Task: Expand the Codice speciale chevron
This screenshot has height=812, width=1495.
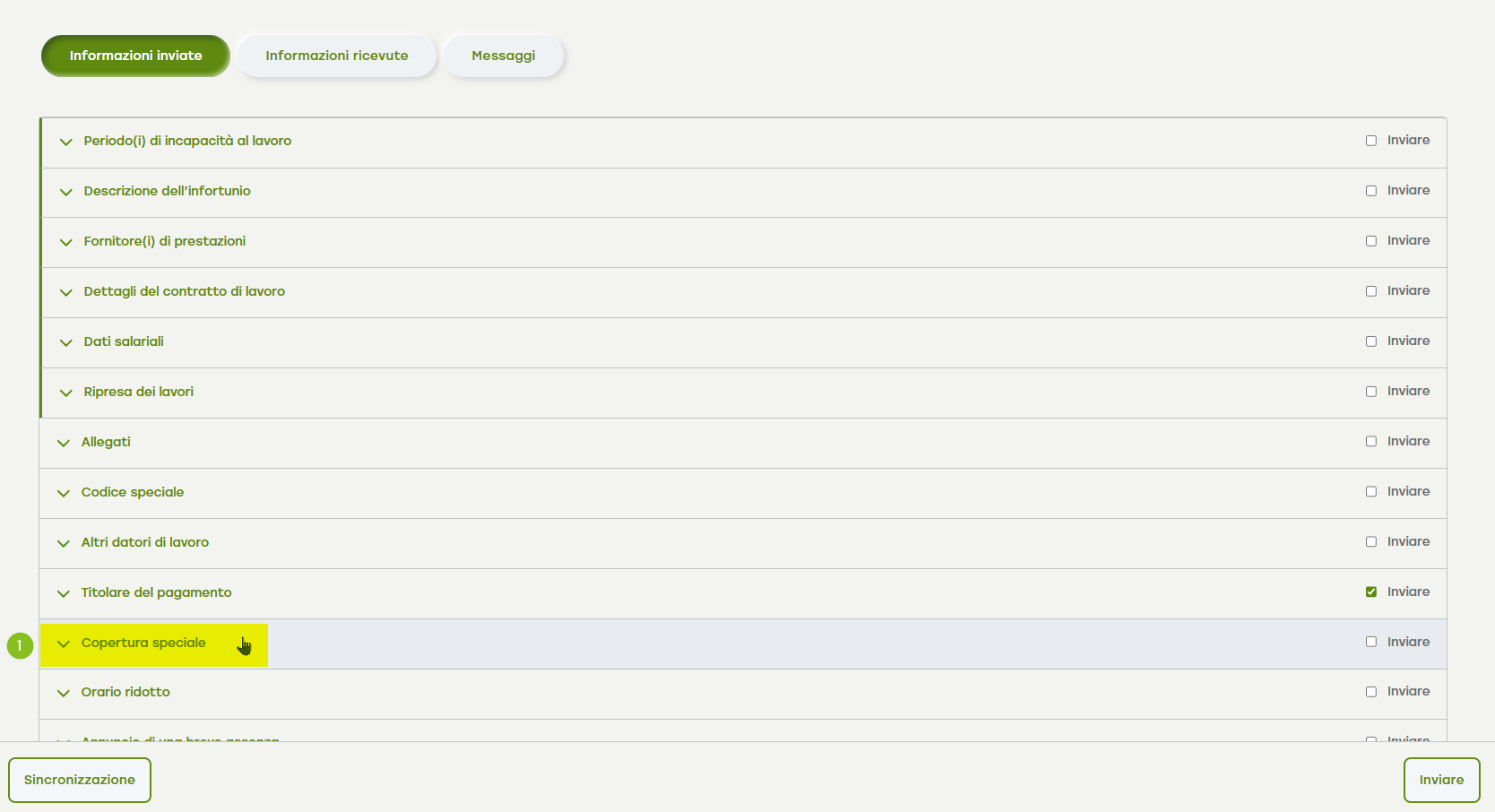Action: tap(63, 493)
